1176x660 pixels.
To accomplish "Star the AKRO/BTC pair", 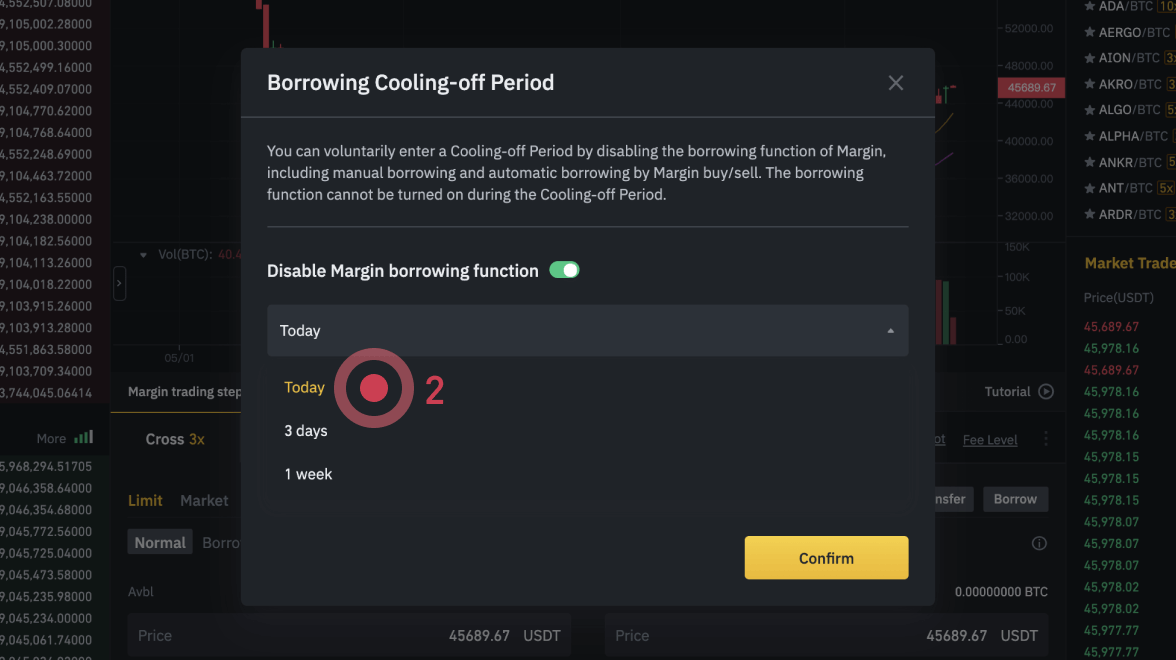I will tap(1090, 84).
